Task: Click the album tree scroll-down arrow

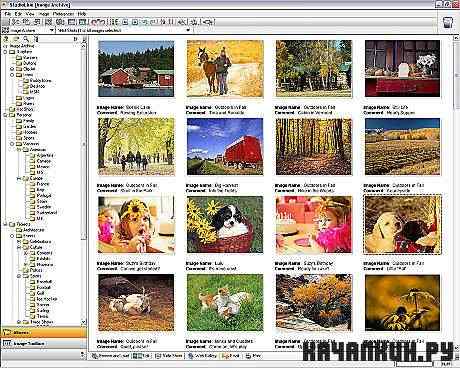Action: coord(84,322)
